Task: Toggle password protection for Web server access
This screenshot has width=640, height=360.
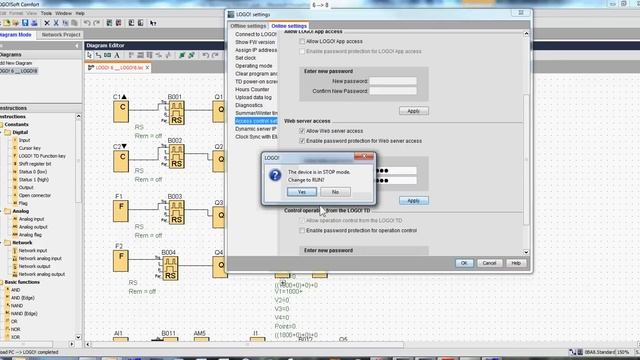Action: [x=302, y=141]
